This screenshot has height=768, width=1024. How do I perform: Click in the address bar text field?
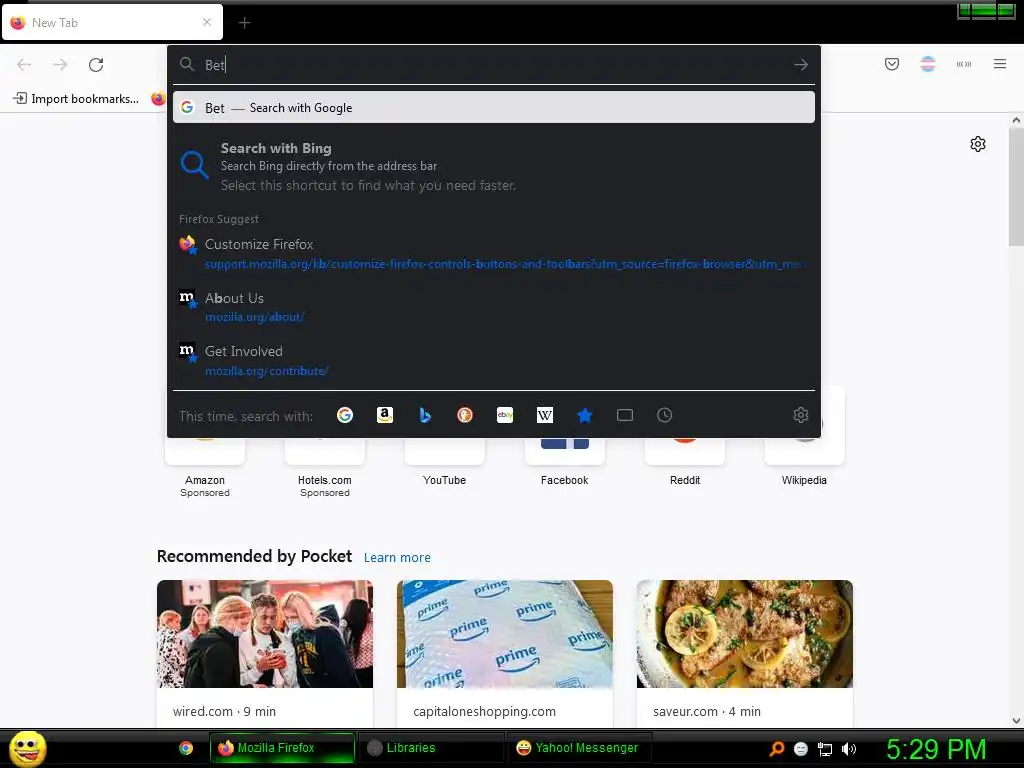[493, 65]
